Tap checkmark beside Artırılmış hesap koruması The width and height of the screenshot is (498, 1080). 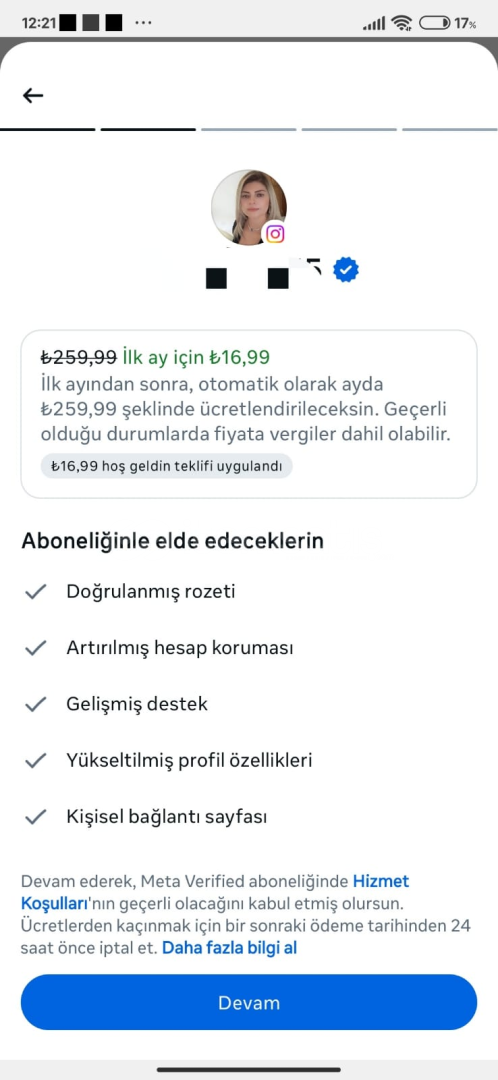tap(35, 648)
